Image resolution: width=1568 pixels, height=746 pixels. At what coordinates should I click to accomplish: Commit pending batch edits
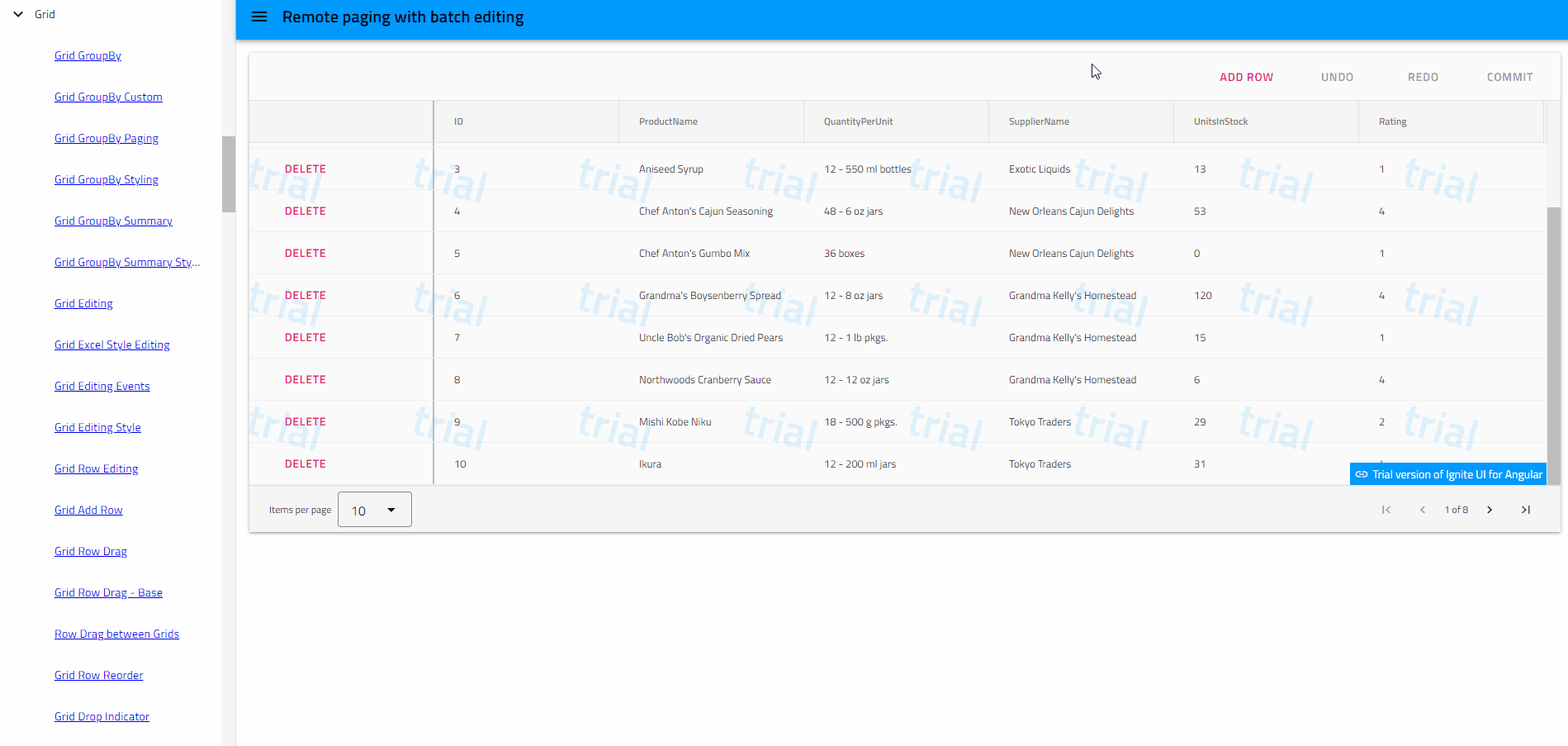click(x=1509, y=77)
